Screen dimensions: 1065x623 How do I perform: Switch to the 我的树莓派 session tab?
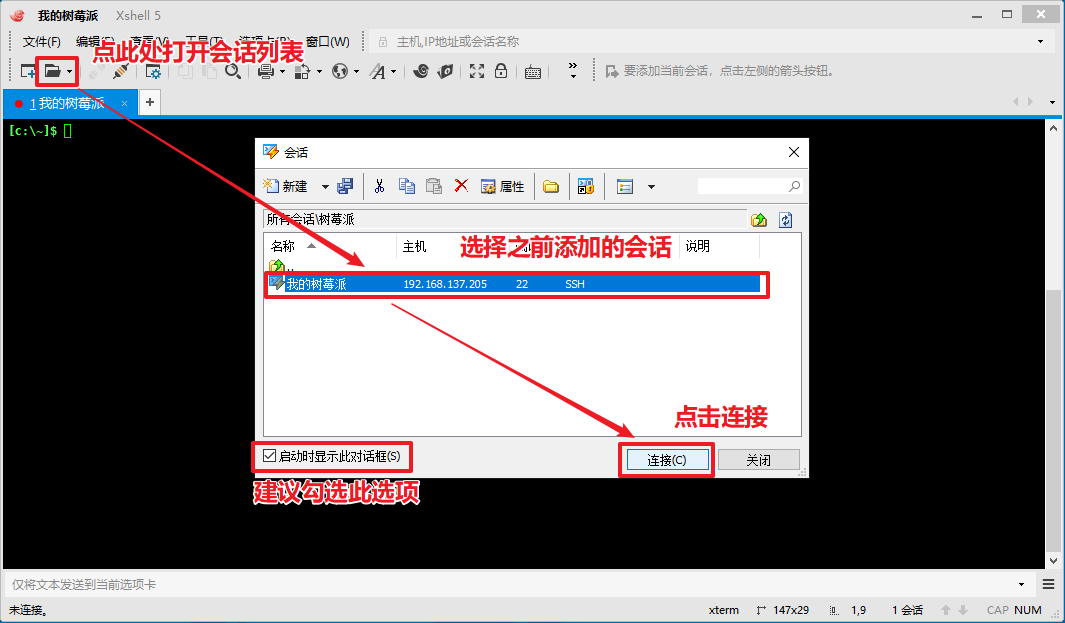click(x=67, y=103)
